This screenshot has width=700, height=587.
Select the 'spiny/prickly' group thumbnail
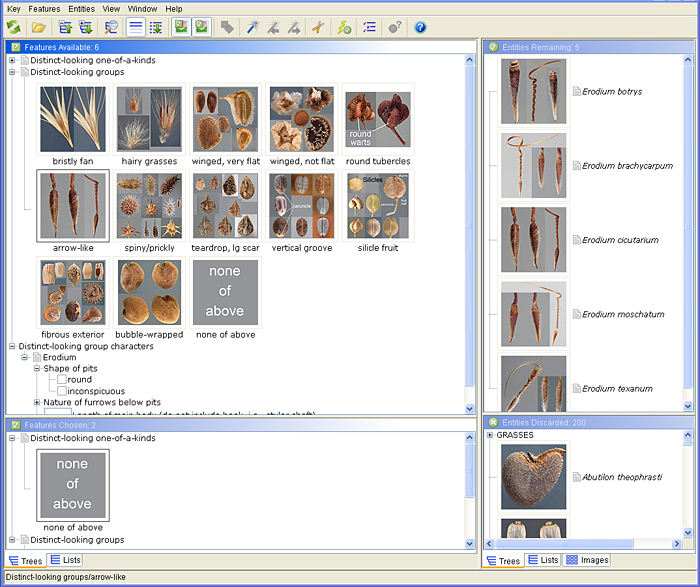pos(149,206)
